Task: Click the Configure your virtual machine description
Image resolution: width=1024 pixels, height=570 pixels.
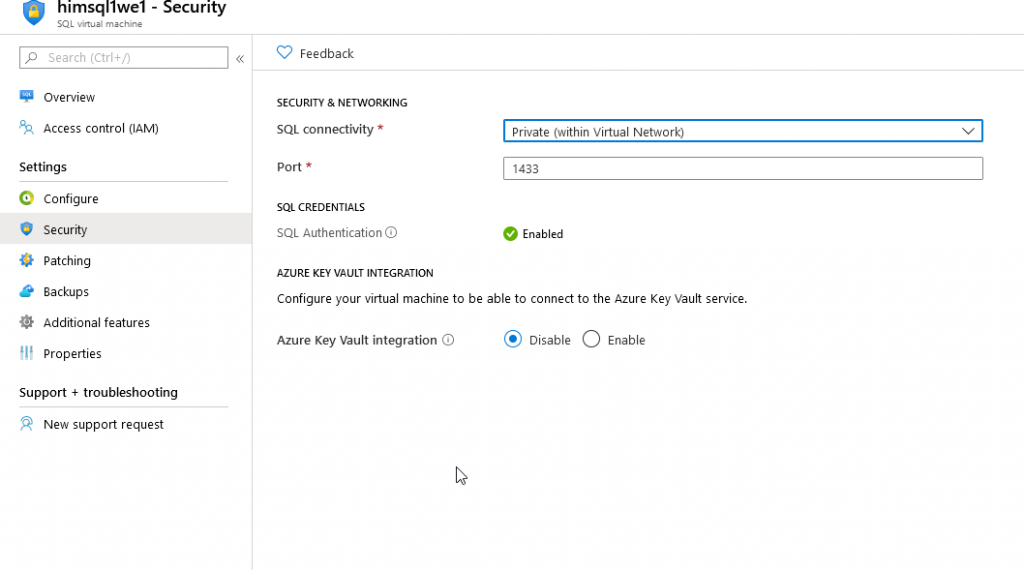Action: click(x=511, y=298)
